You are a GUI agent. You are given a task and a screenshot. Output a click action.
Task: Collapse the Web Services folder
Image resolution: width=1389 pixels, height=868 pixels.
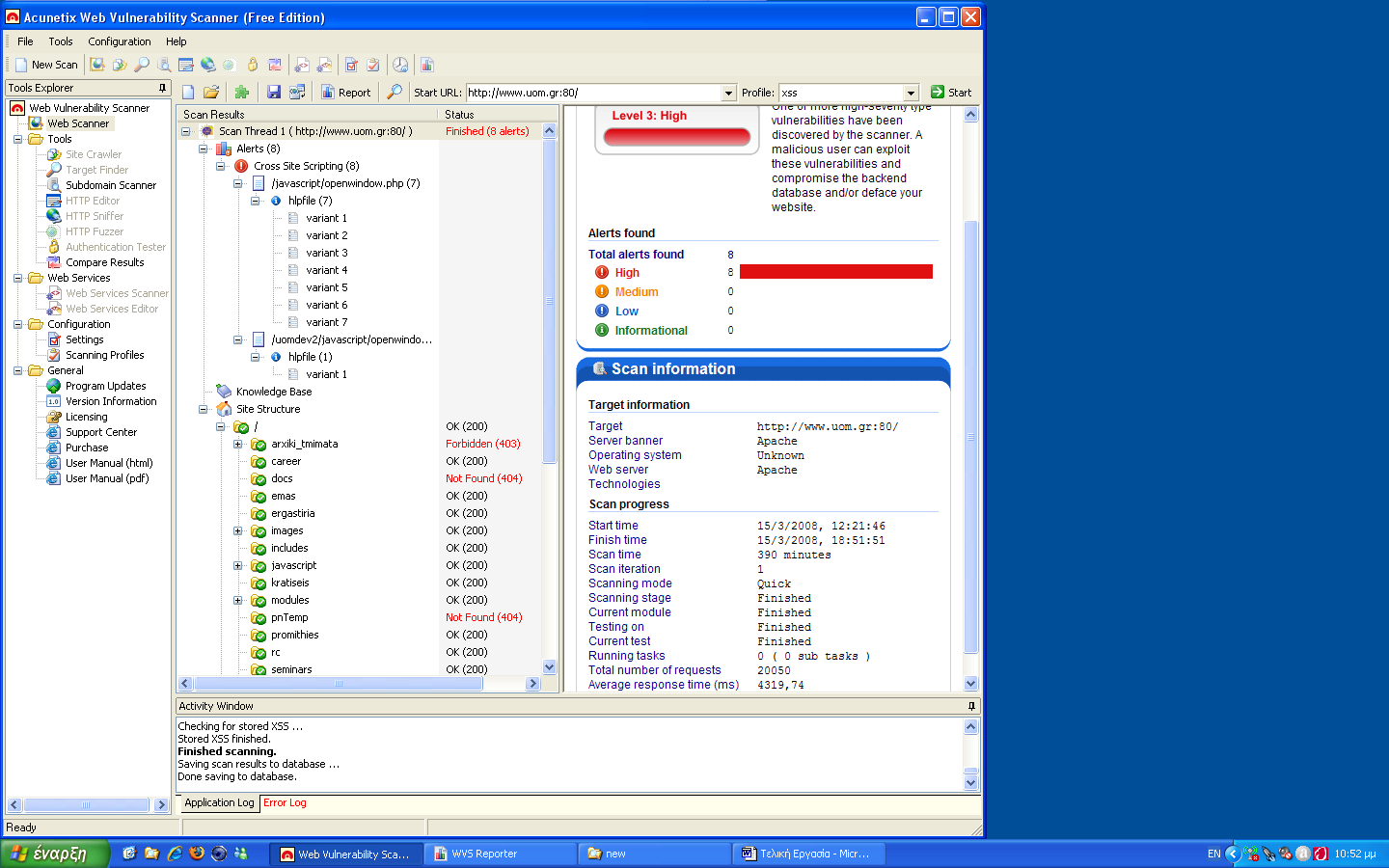17,278
